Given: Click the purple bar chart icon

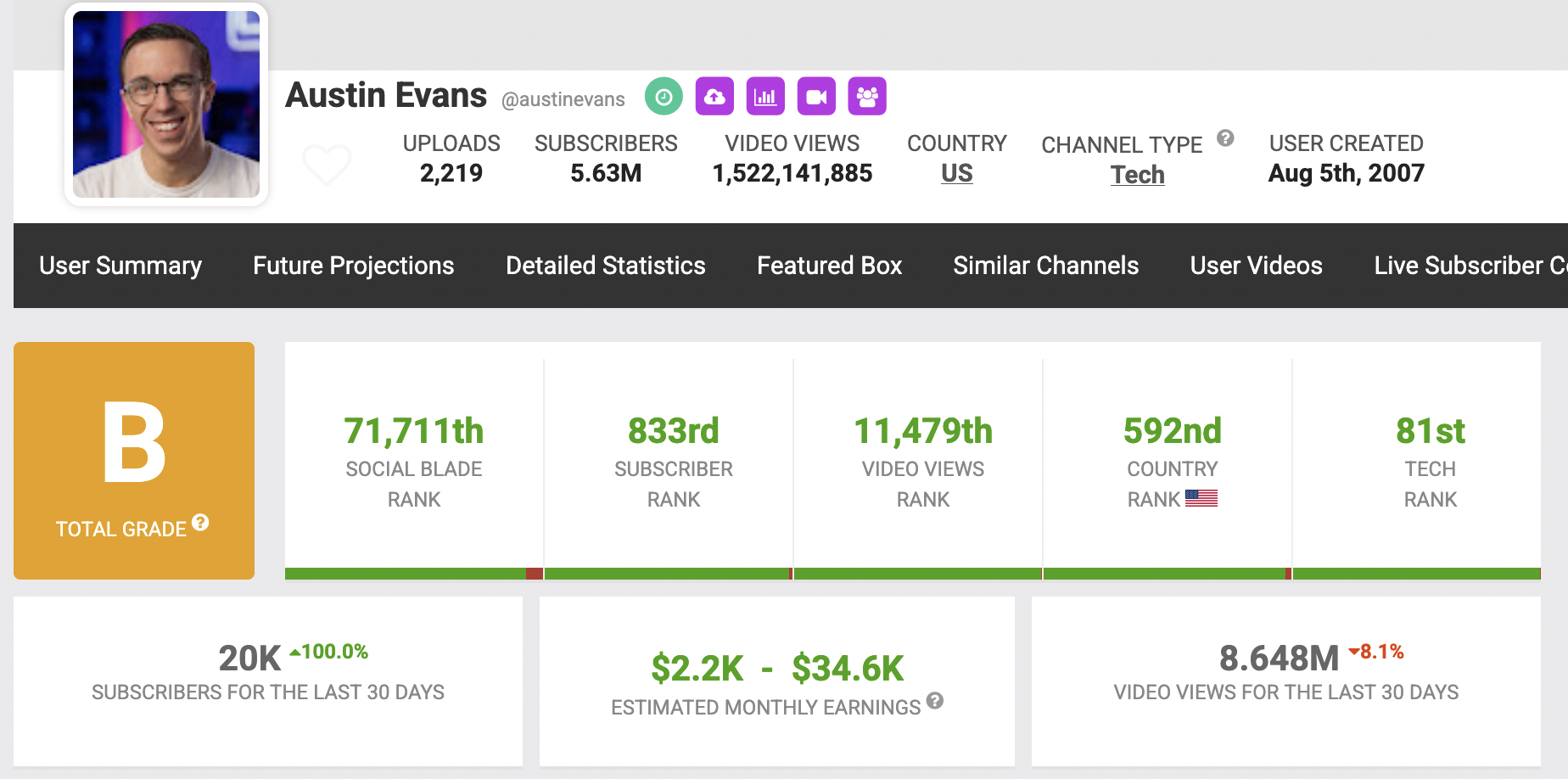Looking at the screenshot, I should (x=765, y=97).
